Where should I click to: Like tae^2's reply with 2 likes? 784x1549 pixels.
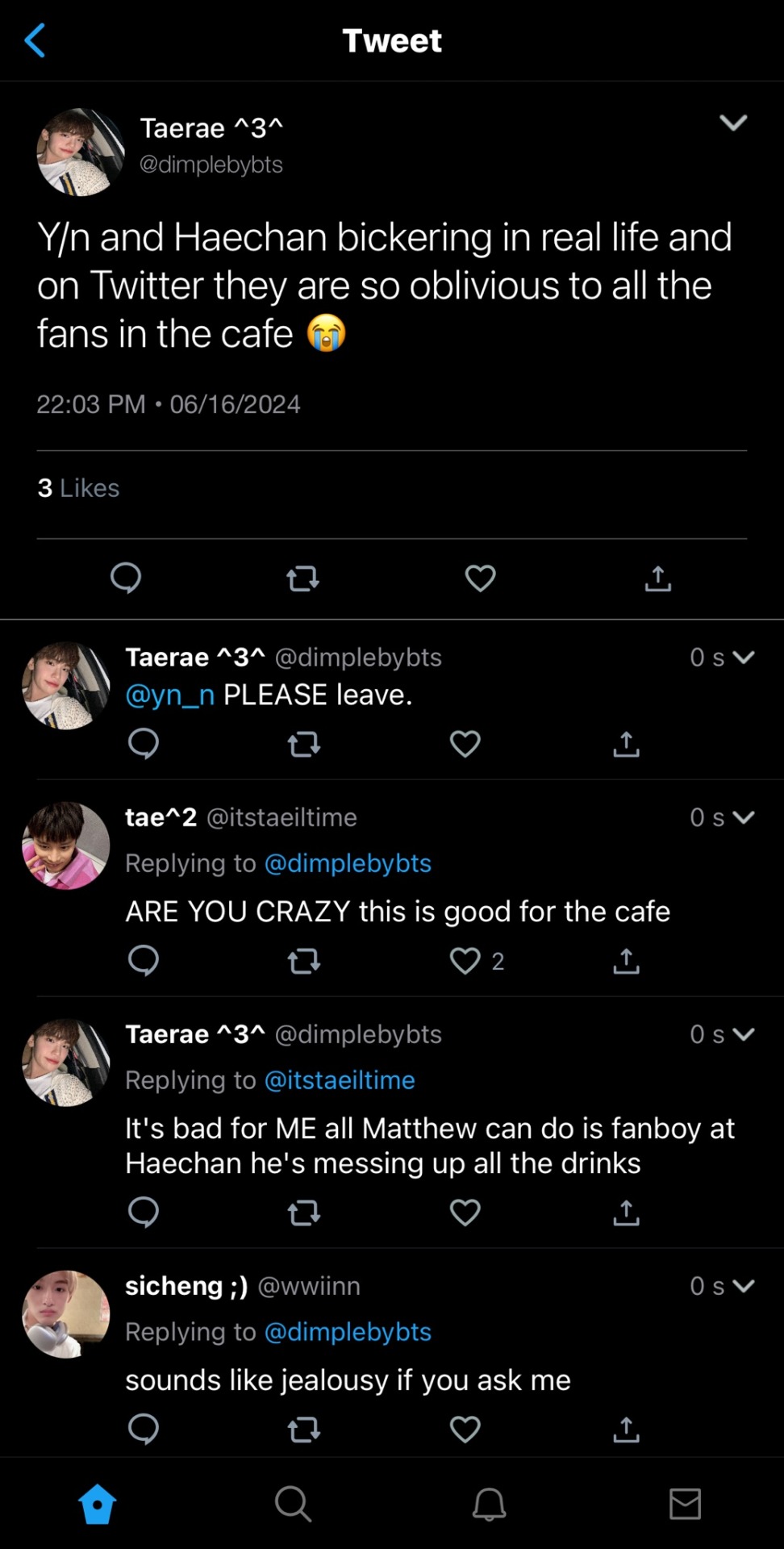tap(465, 960)
